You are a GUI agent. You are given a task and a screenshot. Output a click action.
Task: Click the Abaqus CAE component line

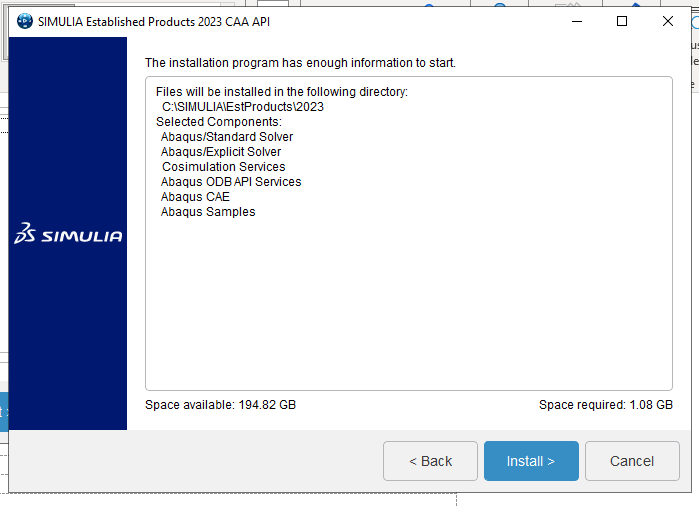[195, 197]
